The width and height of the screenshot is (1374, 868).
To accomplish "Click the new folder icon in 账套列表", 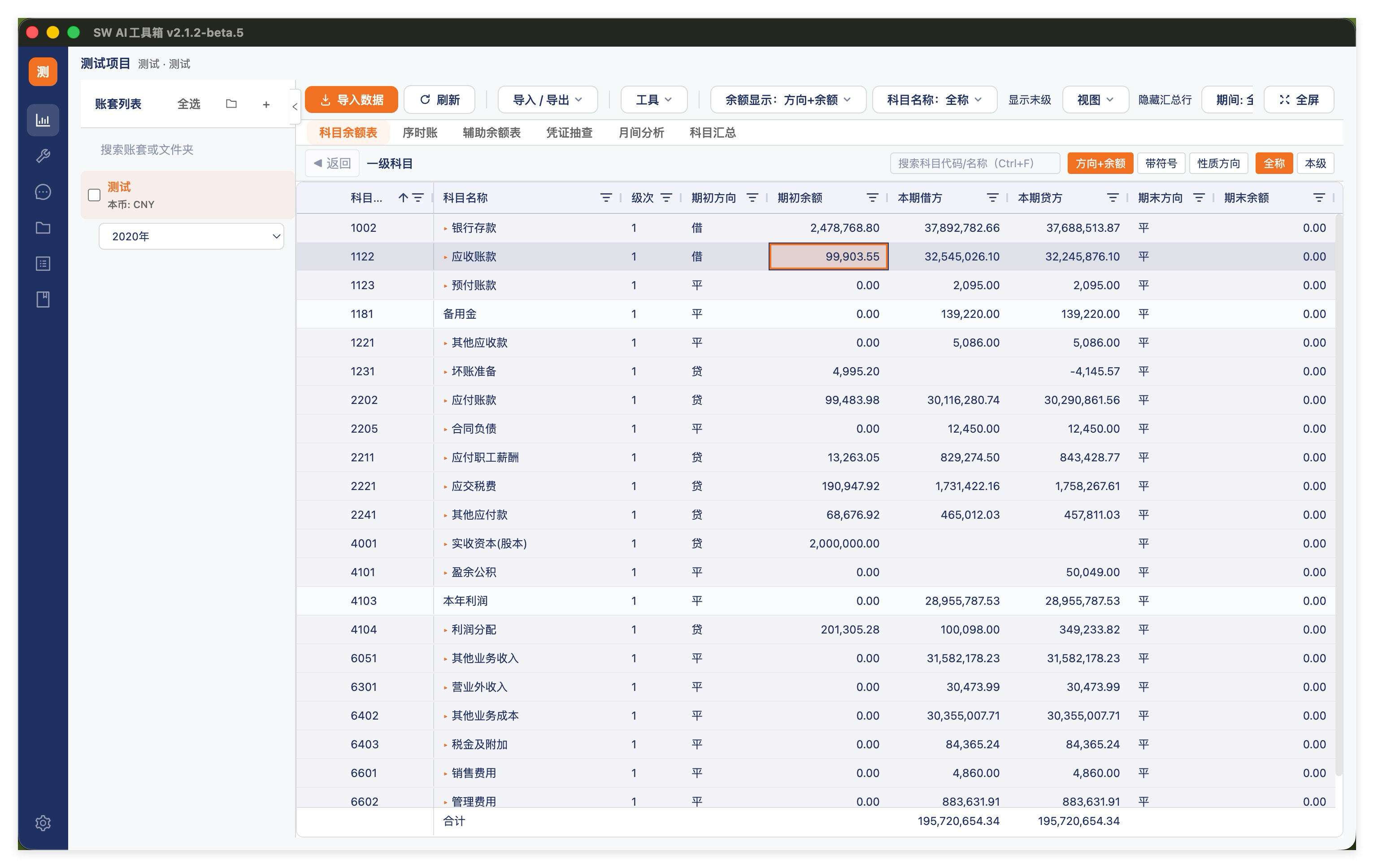I will tap(231, 104).
